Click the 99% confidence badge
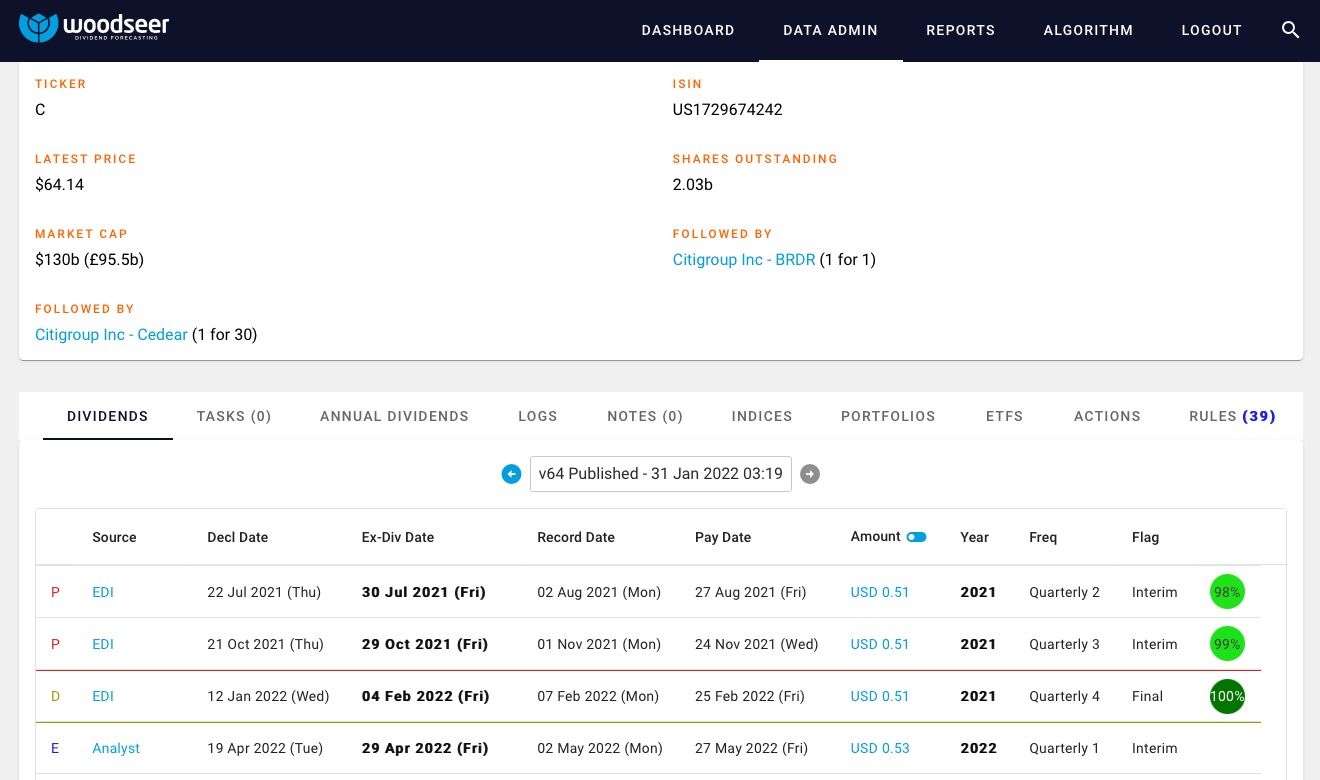 [1227, 644]
